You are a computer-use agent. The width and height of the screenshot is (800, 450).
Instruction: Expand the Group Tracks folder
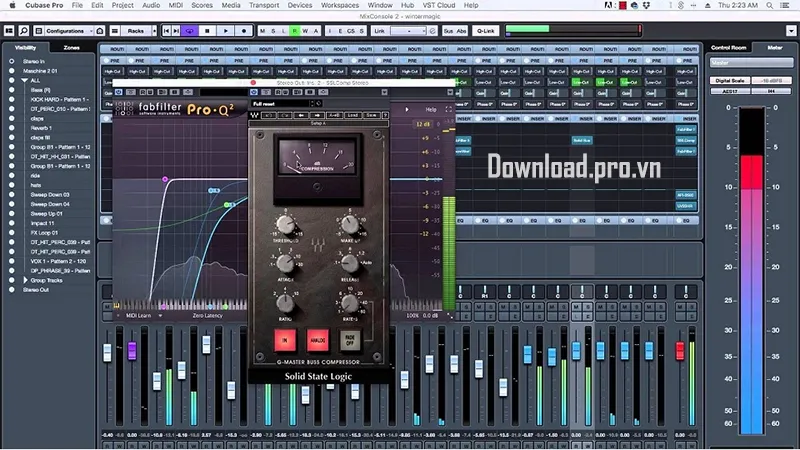[x=25, y=280]
